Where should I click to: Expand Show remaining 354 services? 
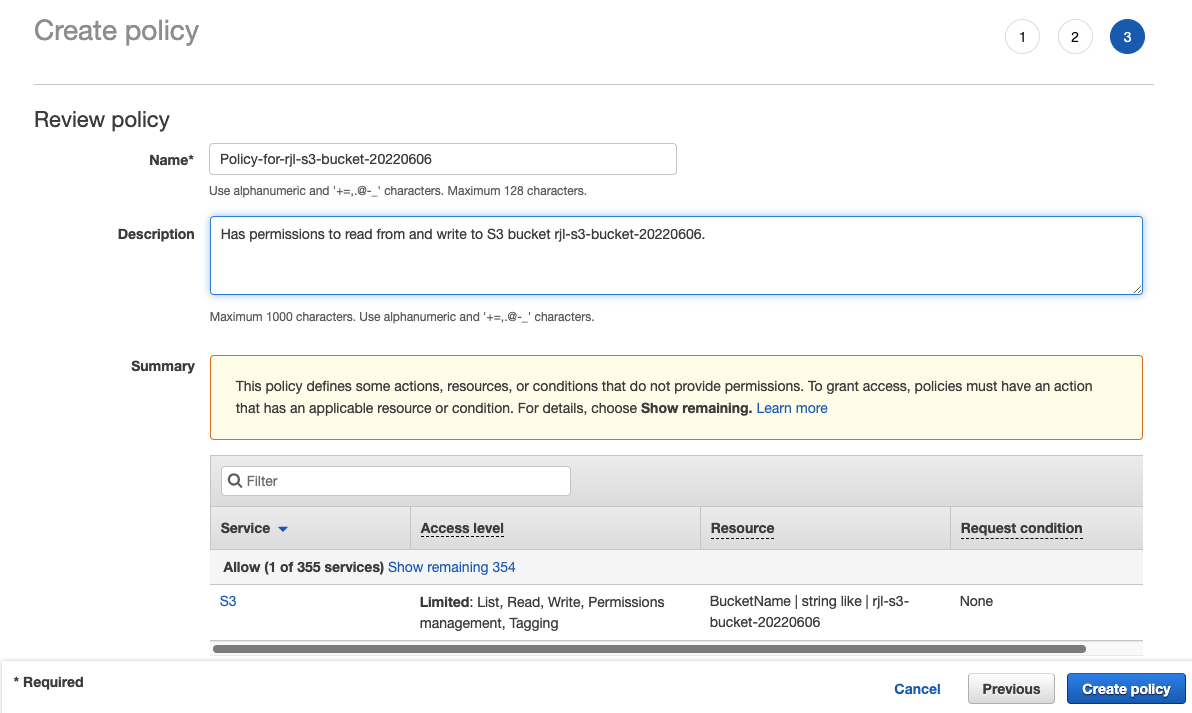point(452,567)
